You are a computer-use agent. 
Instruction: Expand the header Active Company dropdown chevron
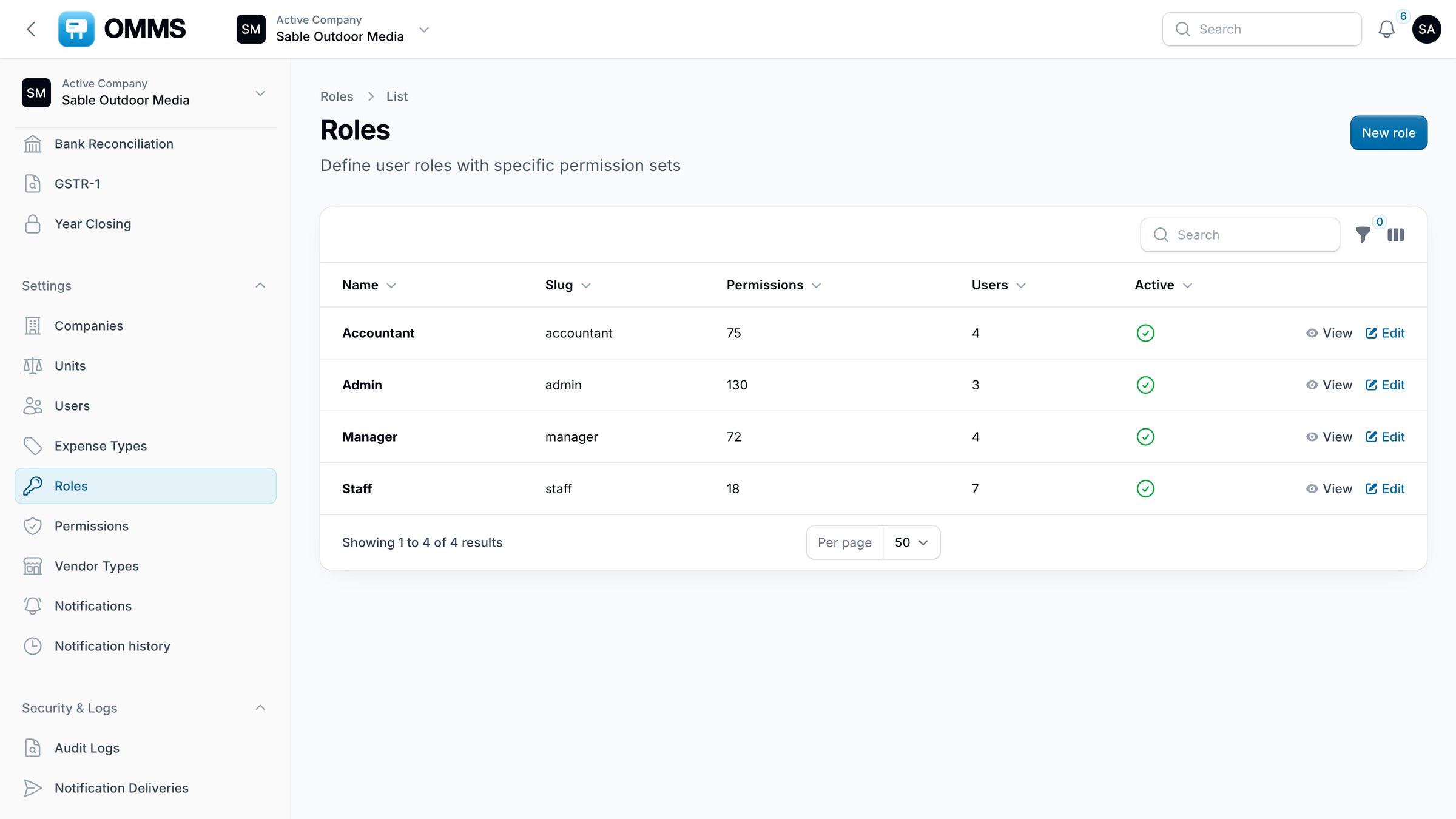(424, 29)
